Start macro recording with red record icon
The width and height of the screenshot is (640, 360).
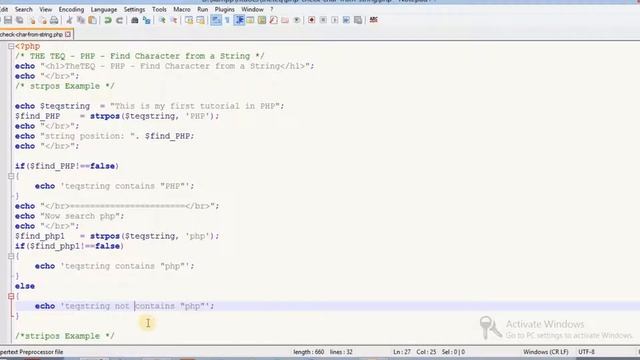[x=311, y=20]
